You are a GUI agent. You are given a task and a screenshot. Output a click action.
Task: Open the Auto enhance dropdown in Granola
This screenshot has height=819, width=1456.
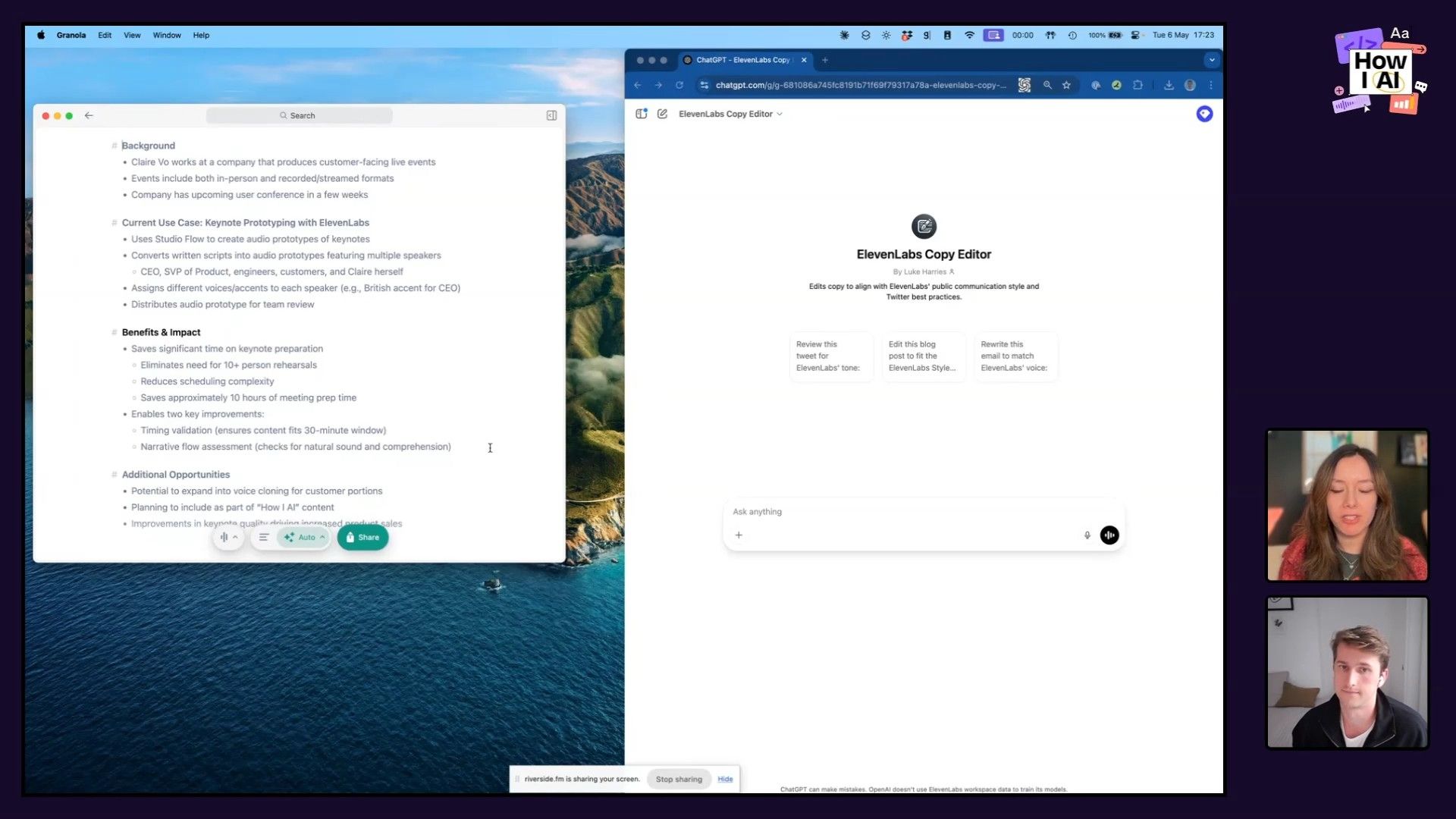click(x=304, y=537)
